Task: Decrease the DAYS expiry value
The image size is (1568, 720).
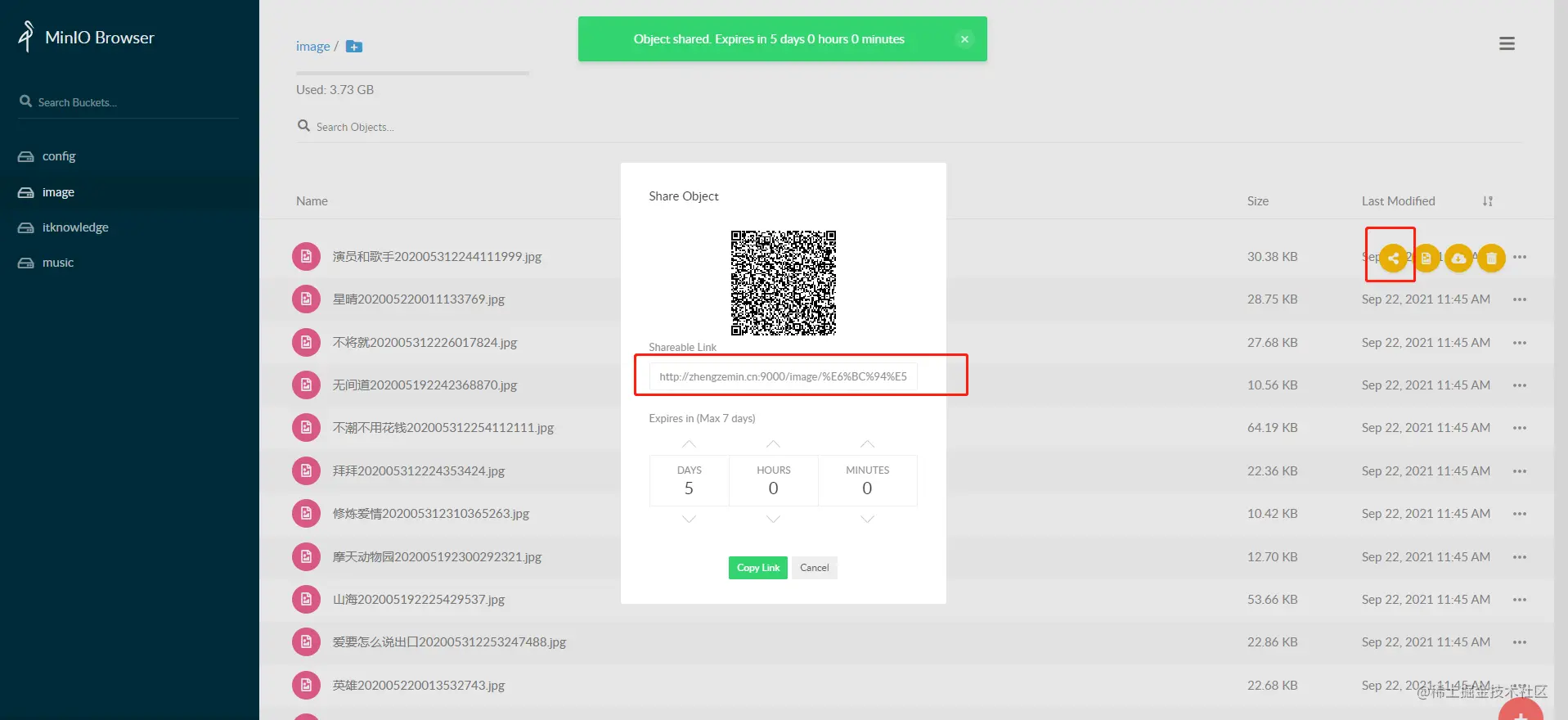Action: point(690,519)
